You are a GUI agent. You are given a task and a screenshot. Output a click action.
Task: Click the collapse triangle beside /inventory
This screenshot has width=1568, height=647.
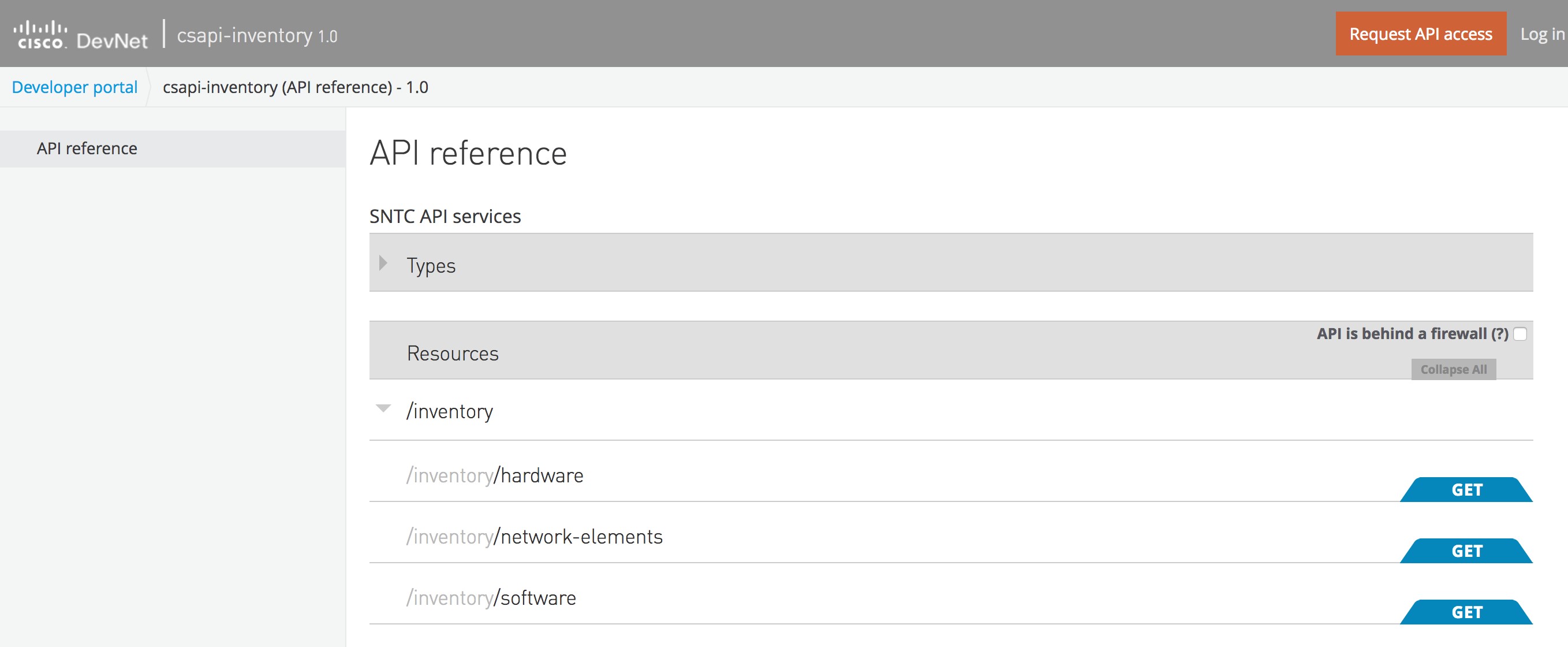tap(383, 409)
